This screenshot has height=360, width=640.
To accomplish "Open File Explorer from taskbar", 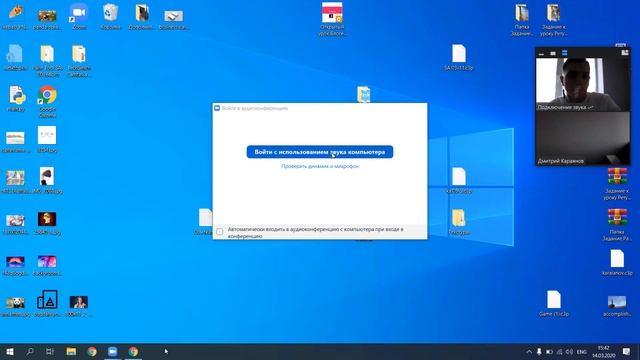I will 71,351.
